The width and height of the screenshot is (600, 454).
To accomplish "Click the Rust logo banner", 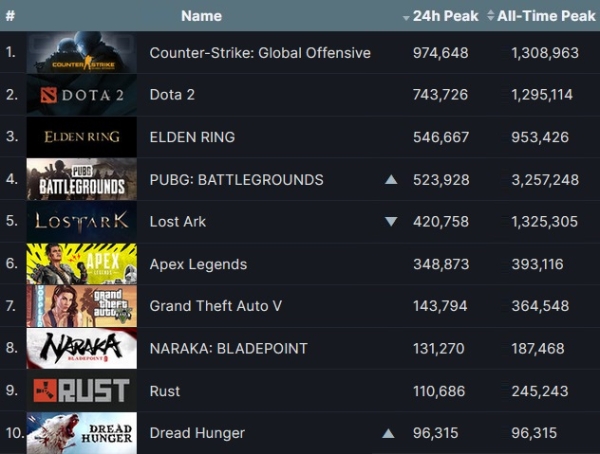I will point(82,390).
